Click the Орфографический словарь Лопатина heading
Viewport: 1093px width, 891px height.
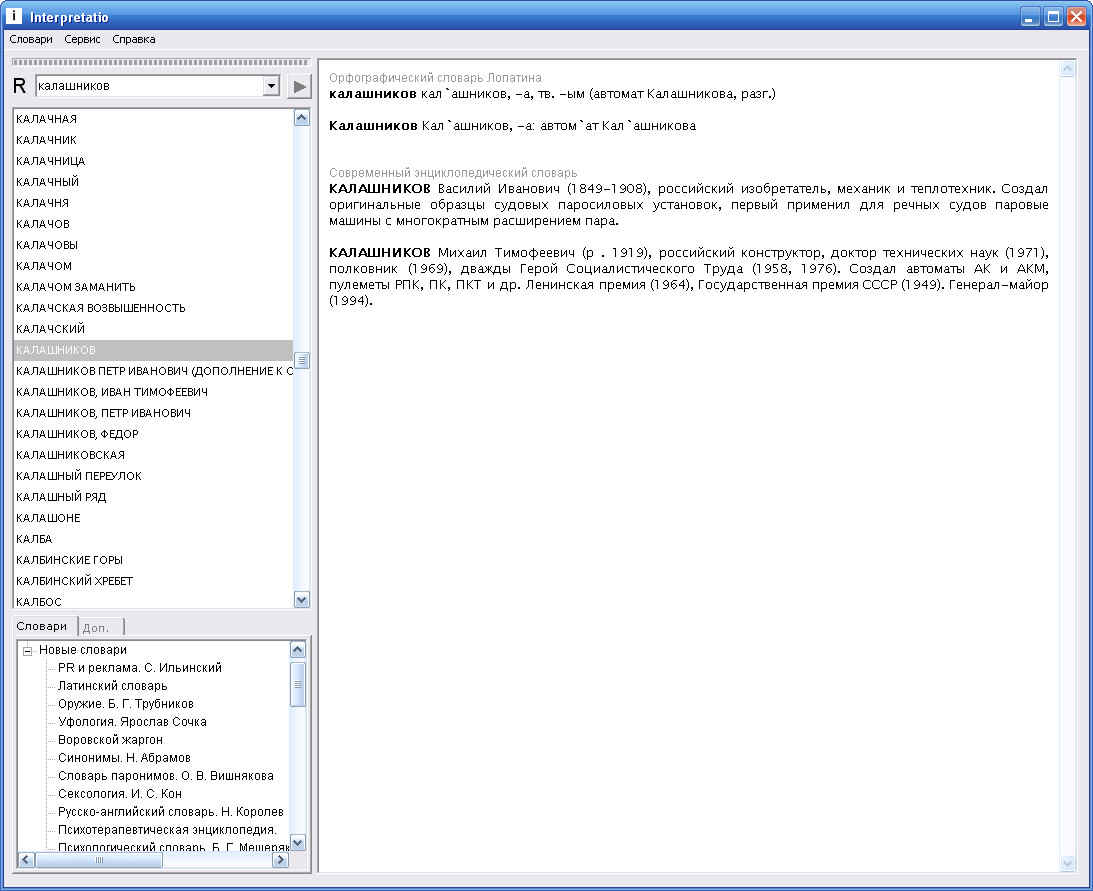[x=436, y=78]
